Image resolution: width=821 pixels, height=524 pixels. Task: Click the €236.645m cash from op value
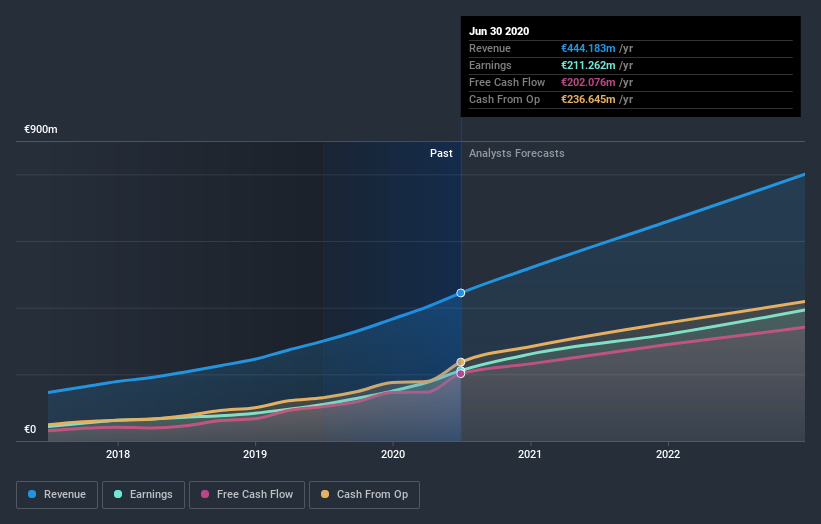(x=588, y=99)
